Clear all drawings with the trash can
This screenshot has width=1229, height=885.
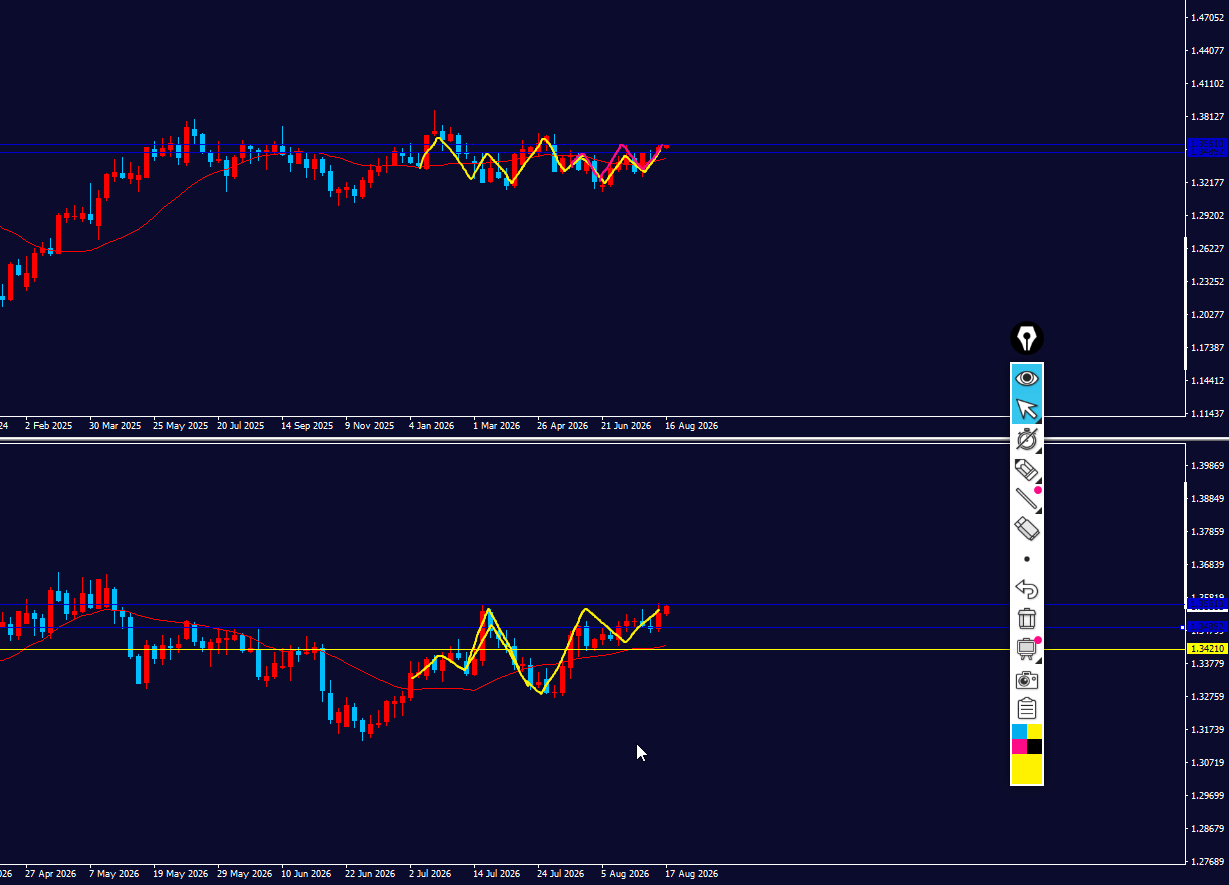click(x=1027, y=619)
